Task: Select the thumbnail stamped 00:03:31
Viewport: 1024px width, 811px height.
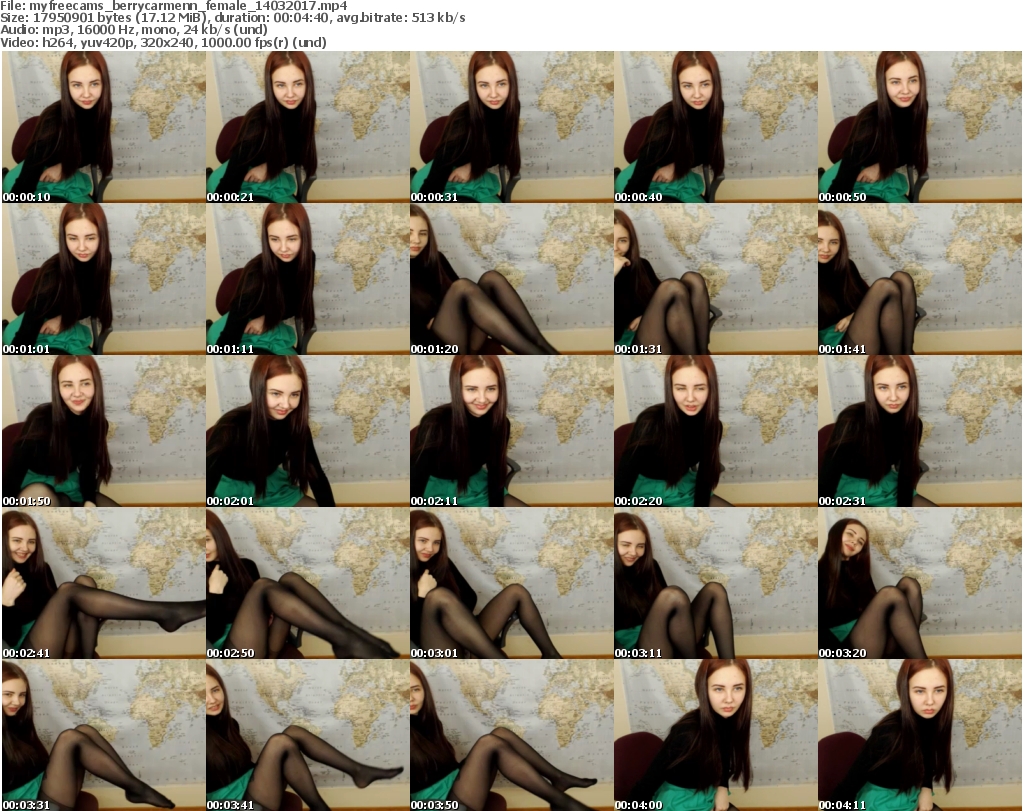Action: pyautogui.click(x=104, y=735)
